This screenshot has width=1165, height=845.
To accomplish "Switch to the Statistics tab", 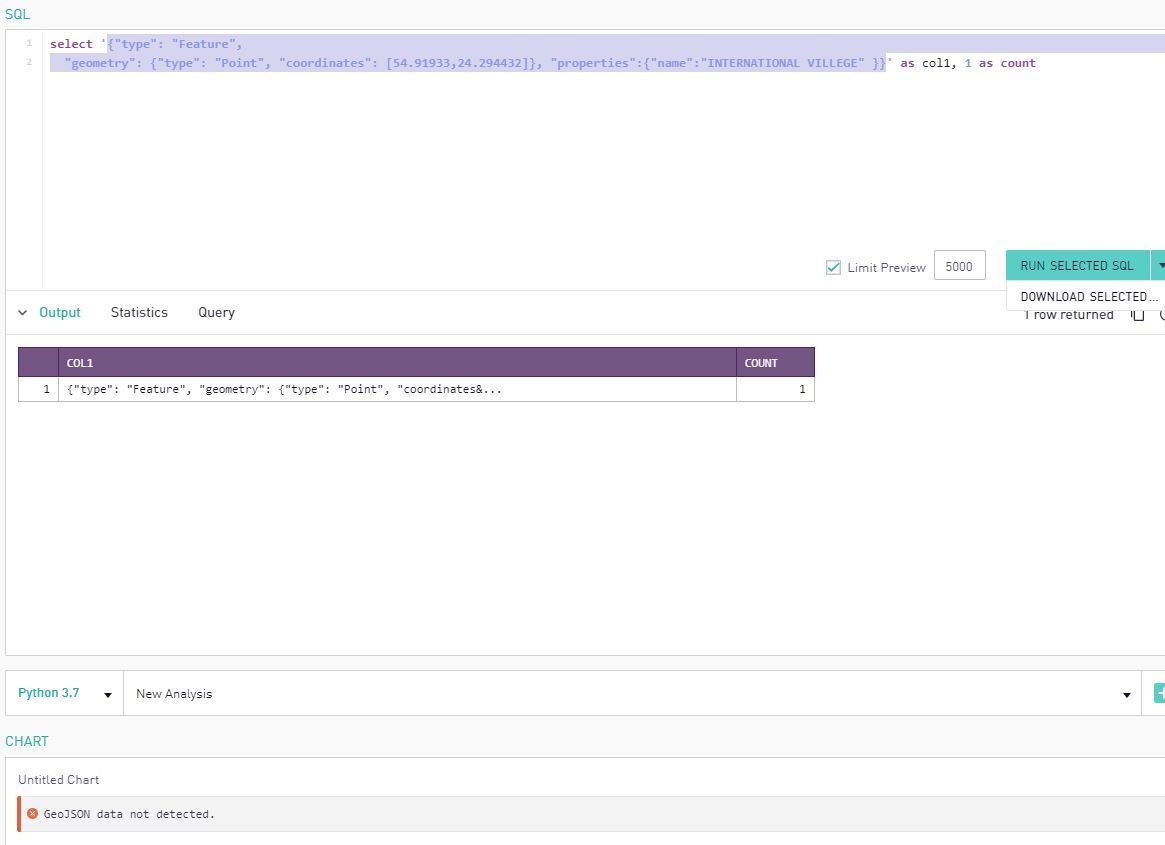I will pos(139,313).
